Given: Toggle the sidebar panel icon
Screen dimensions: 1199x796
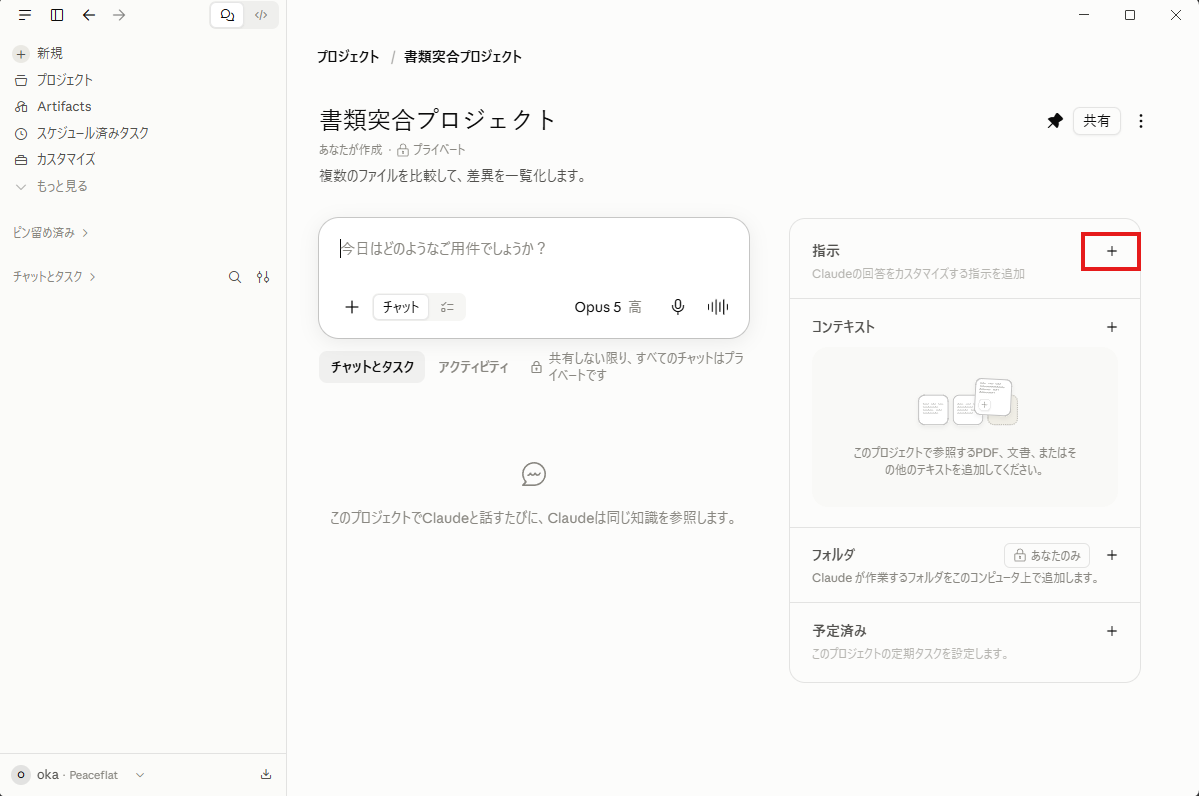Looking at the screenshot, I should click(x=57, y=15).
